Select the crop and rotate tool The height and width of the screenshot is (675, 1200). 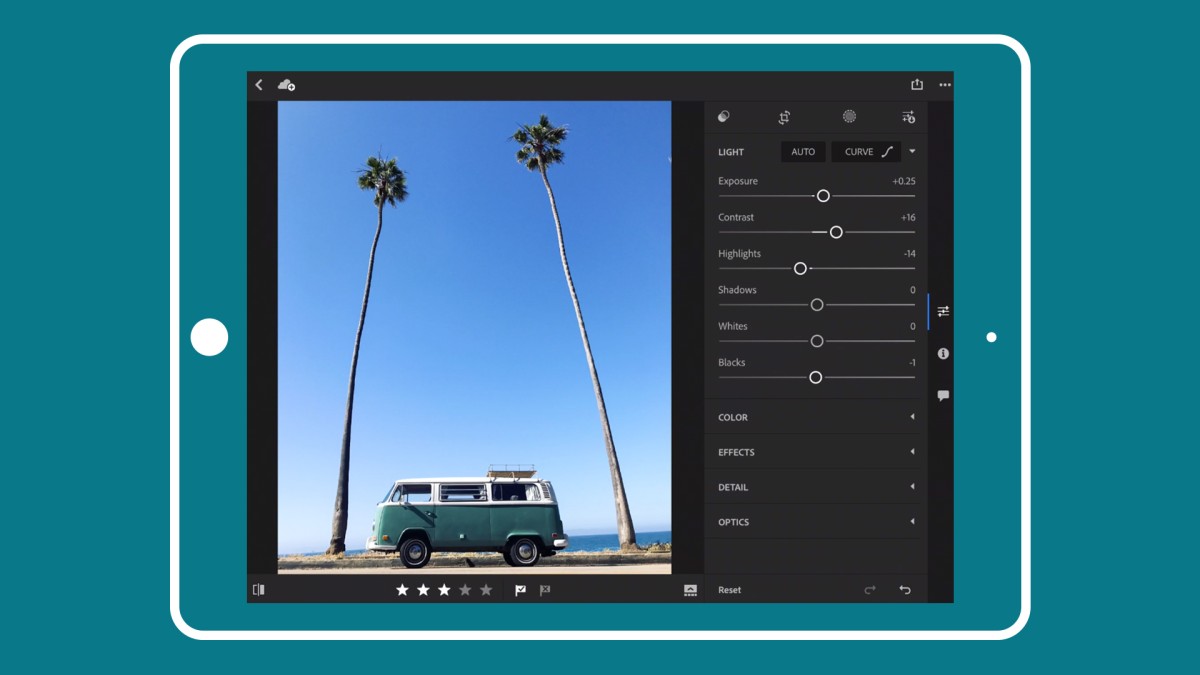click(785, 117)
